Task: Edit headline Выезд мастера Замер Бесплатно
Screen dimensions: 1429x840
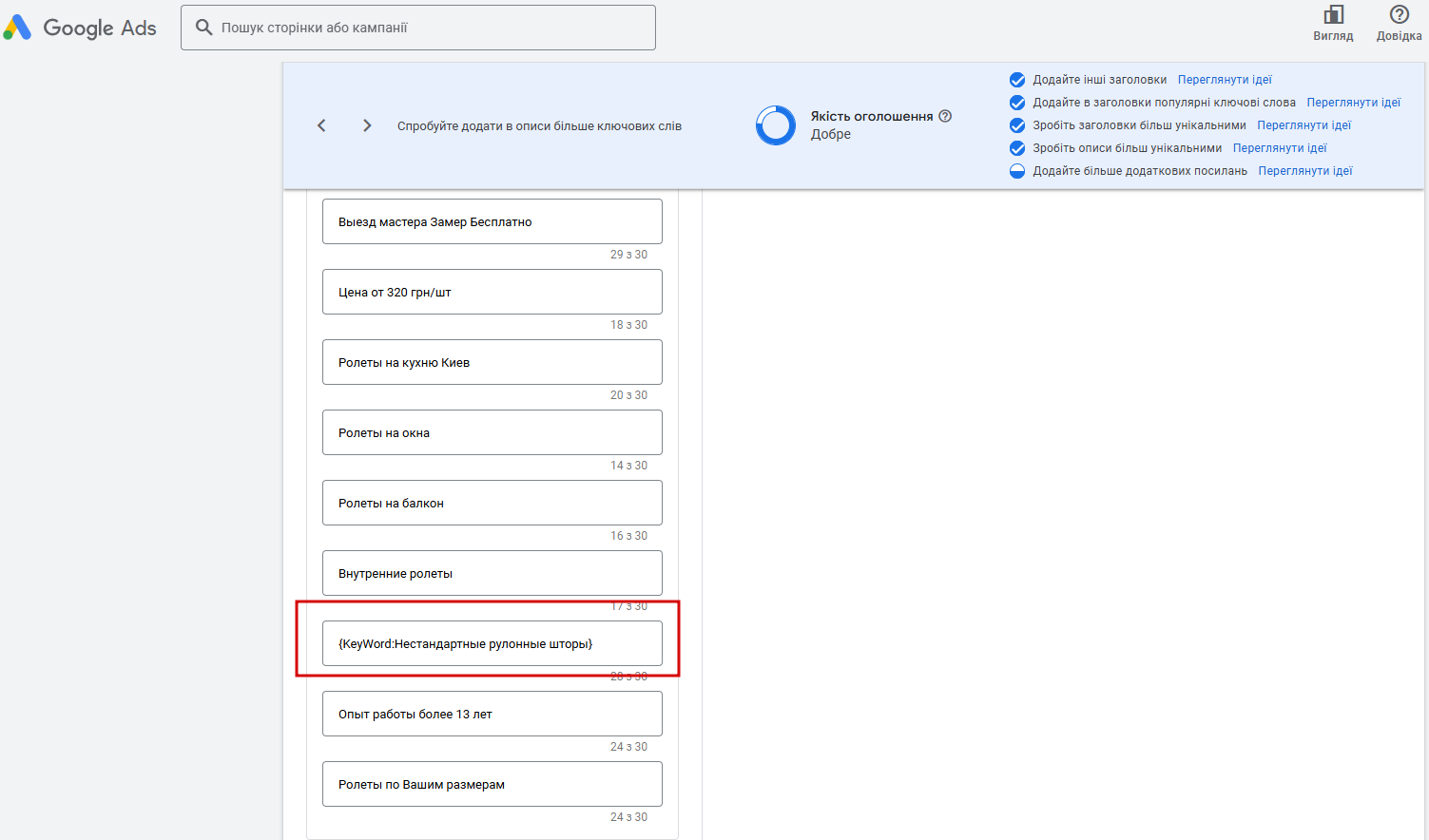Action: click(492, 221)
